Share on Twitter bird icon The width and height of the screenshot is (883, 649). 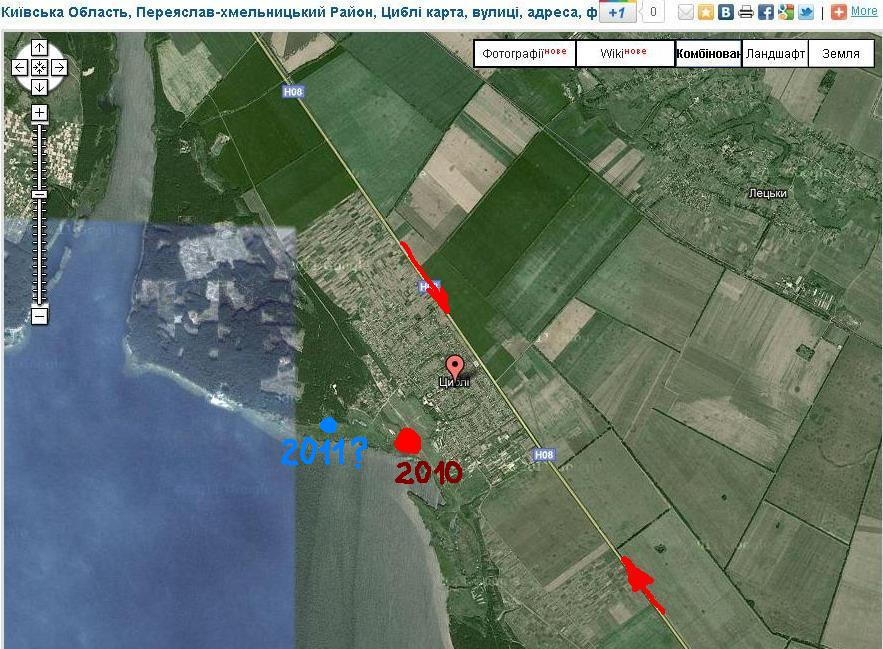click(x=805, y=12)
